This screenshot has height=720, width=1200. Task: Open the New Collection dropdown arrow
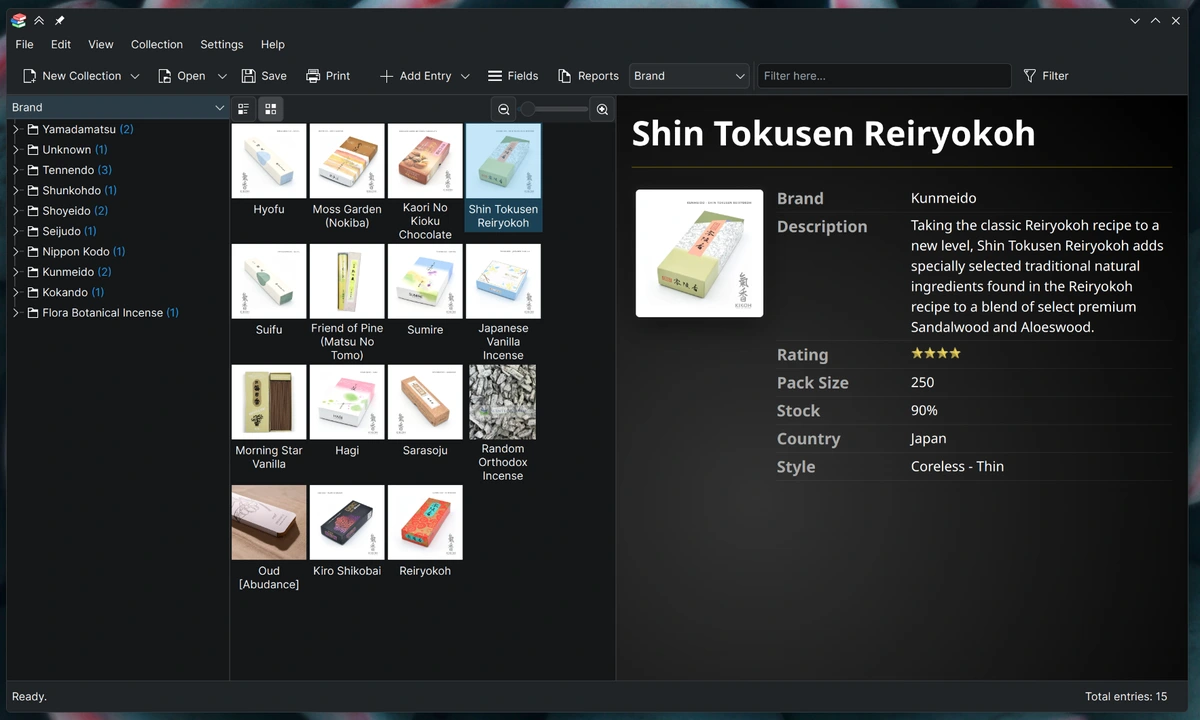click(135, 76)
